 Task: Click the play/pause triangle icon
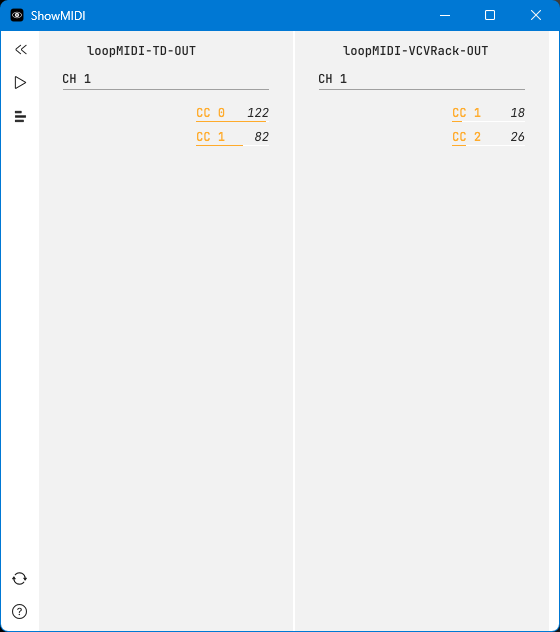tap(20, 83)
